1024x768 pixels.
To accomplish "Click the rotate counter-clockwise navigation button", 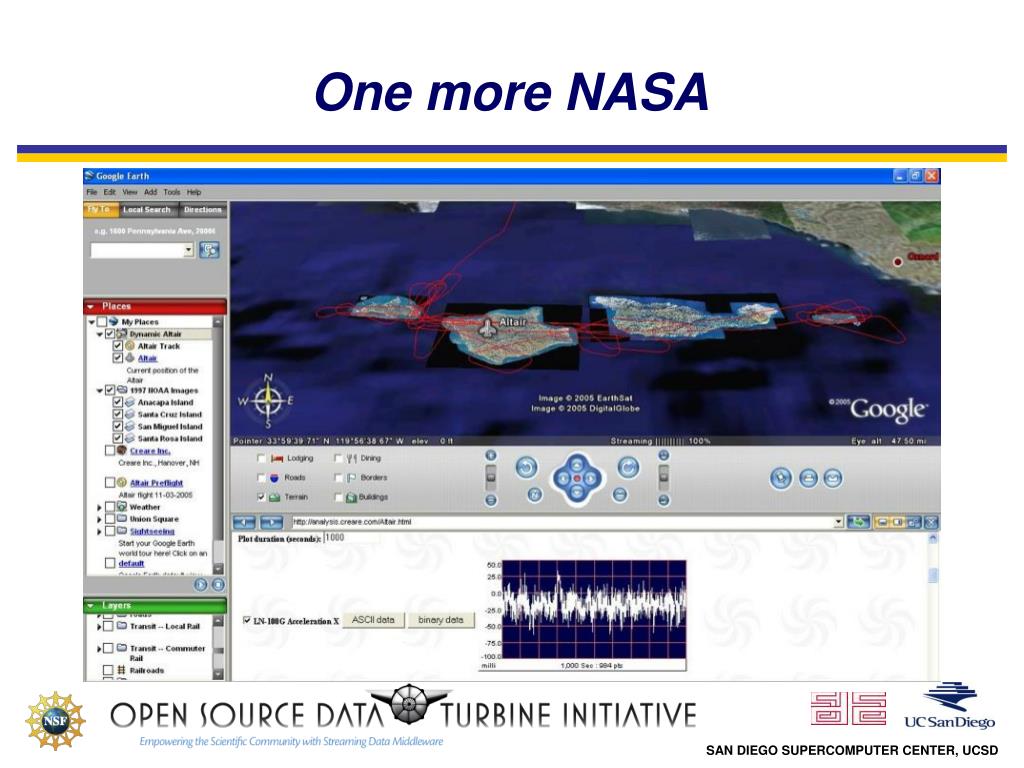I will 526,468.
